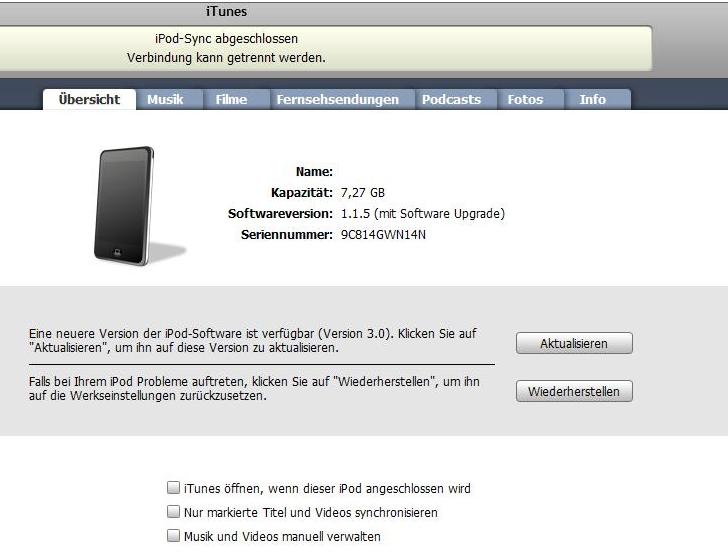Check Nur markierte Titel und Videos synchronisieren
The width and height of the screenshot is (728, 557).
[173, 512]
